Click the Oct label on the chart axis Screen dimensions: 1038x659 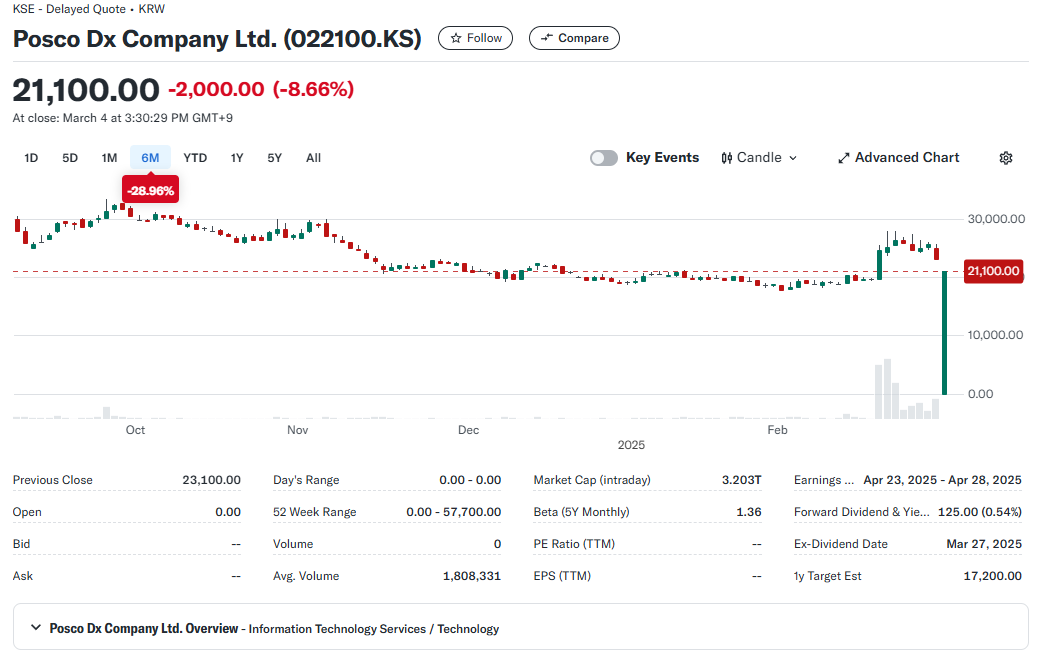pyautogui.click(x=135, y=430)
